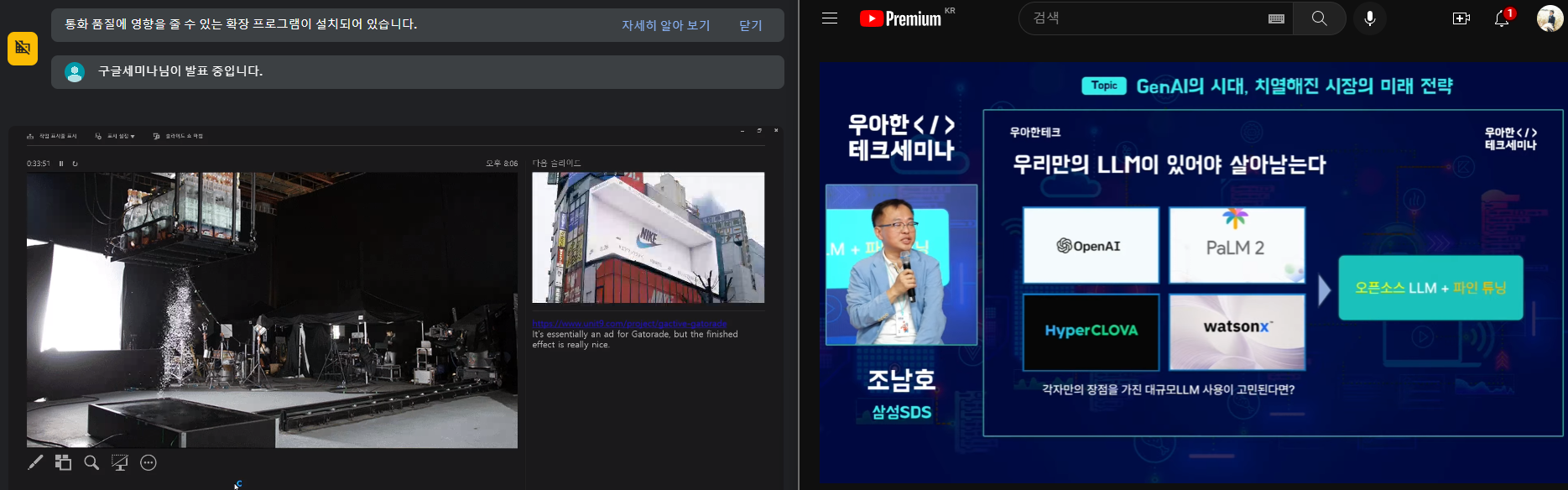Click the next slide preview with the Nike billboard

pos(648,237)
